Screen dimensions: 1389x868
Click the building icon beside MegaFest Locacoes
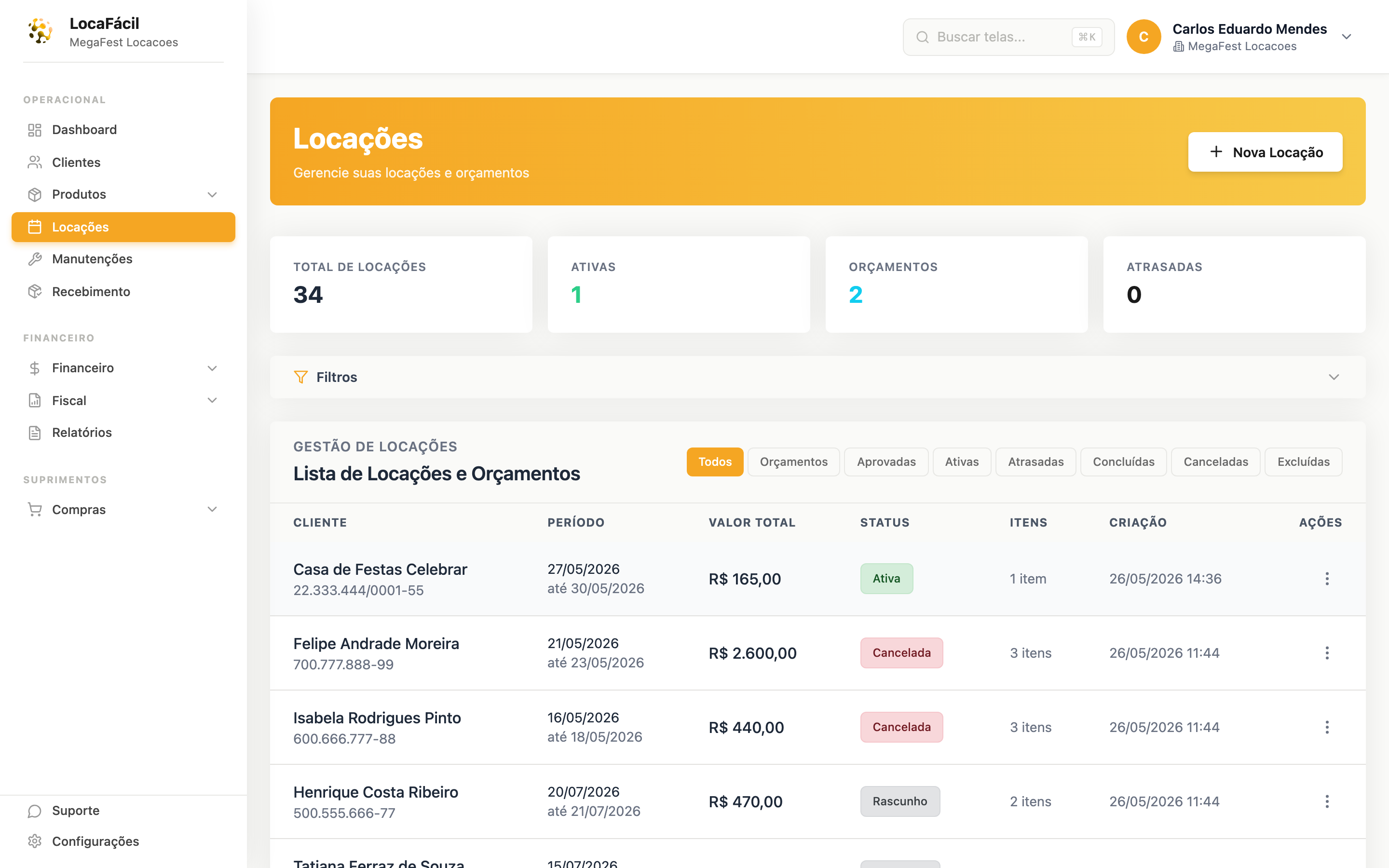[1178, 46]
